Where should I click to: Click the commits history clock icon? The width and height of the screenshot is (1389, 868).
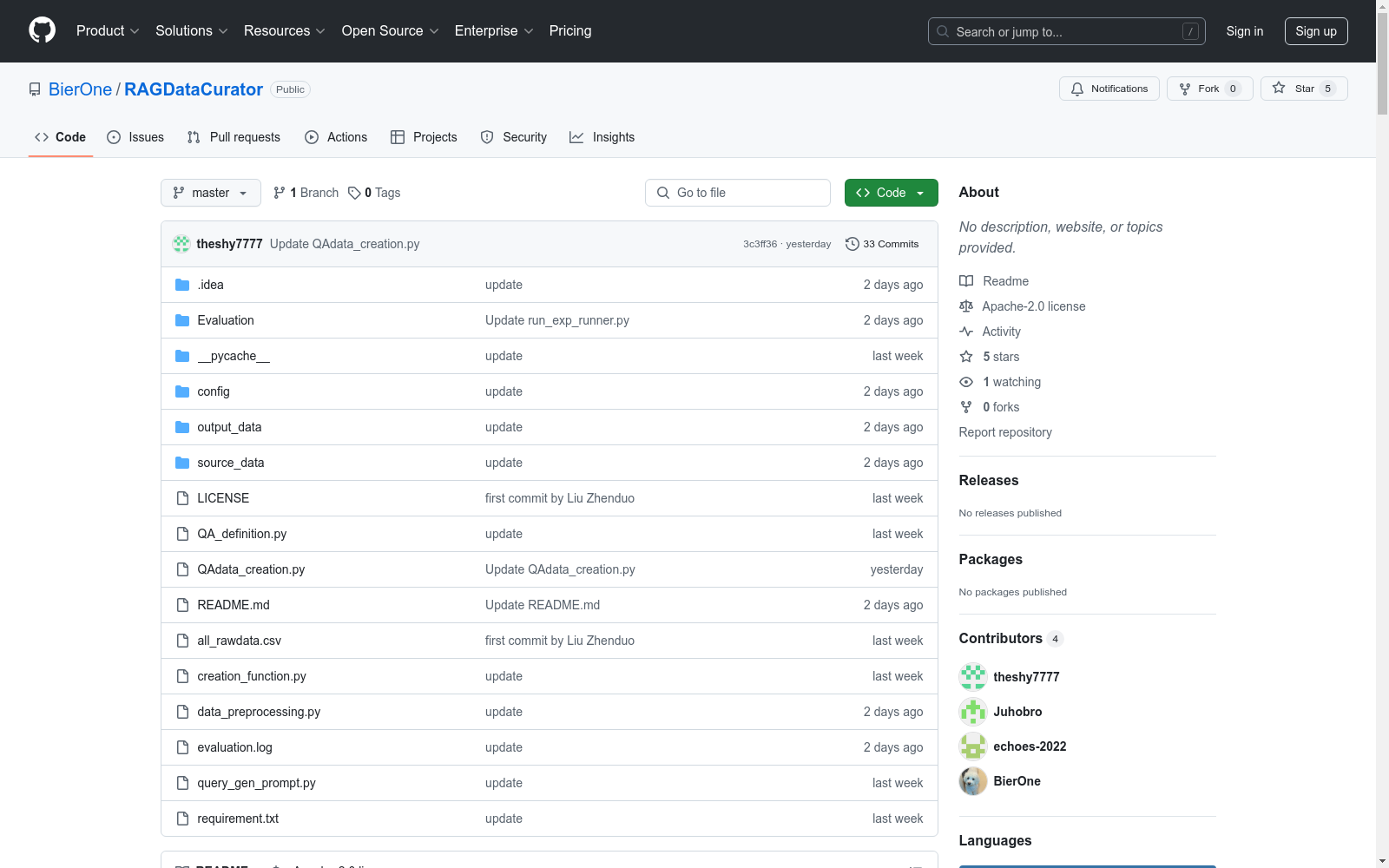coord(852,244)
